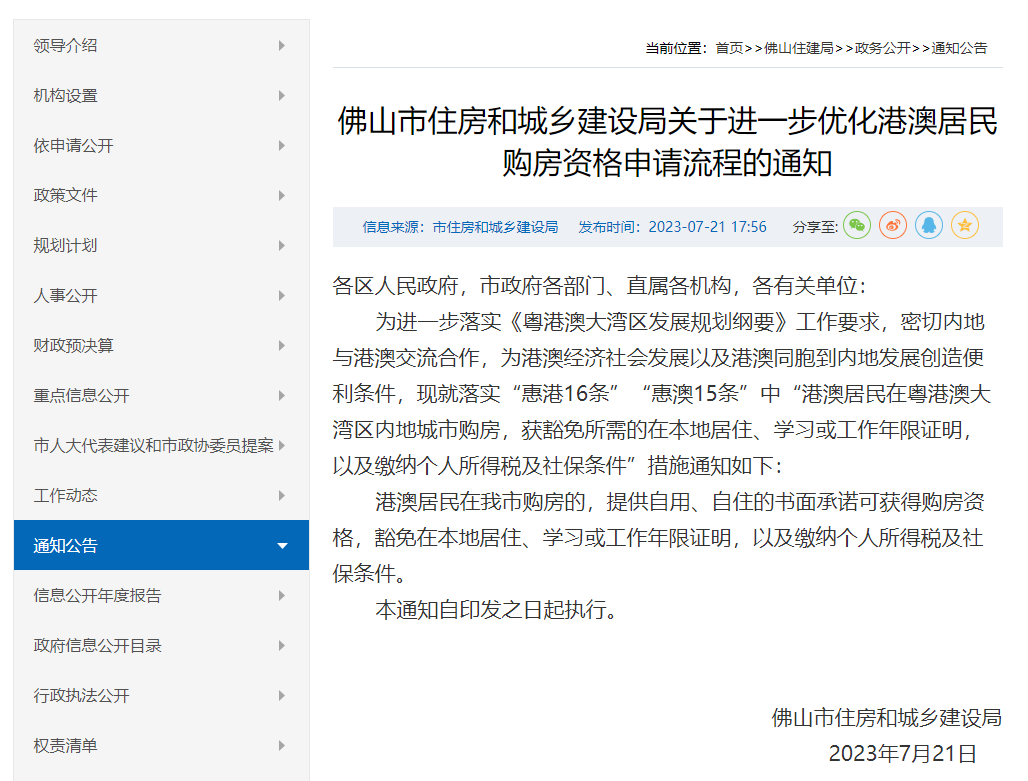Open 信息公开年度报告 in the sidebar

(98, 596)
